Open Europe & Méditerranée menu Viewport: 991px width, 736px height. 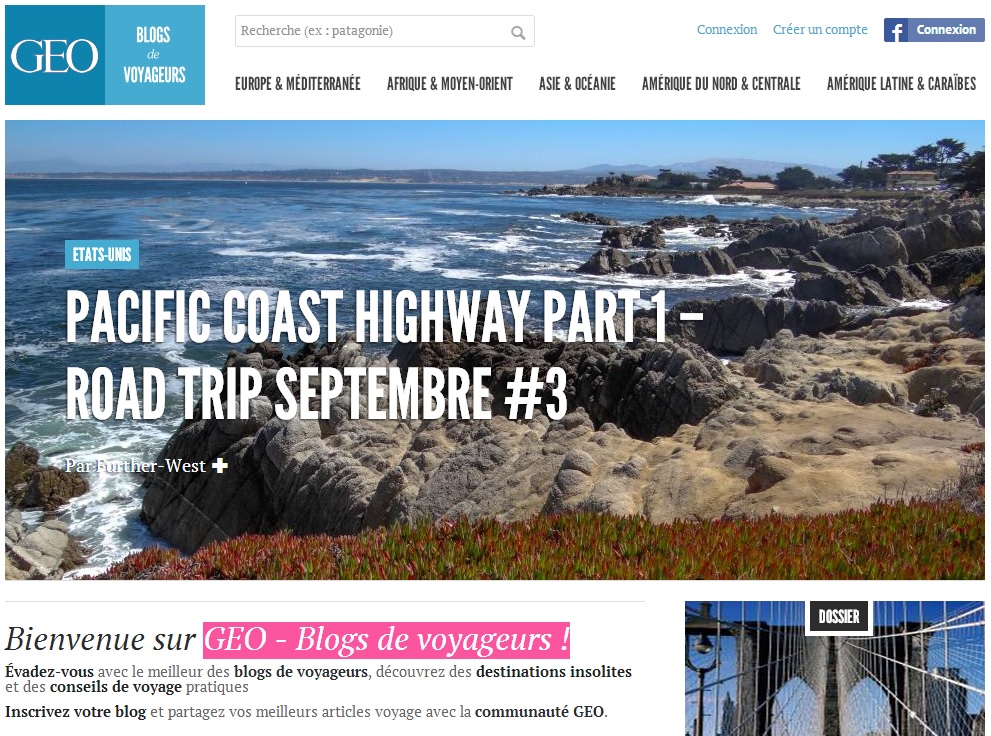[x=298, y=83]
